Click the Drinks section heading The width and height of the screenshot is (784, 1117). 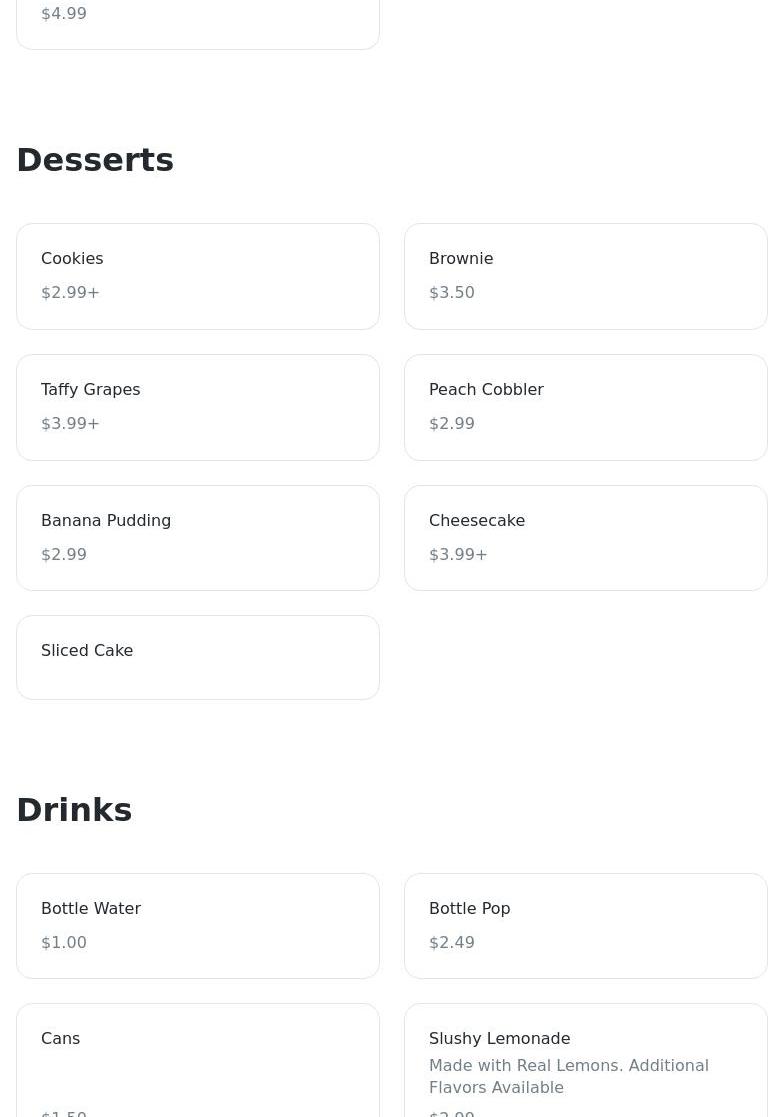click(x=74, y=810)
